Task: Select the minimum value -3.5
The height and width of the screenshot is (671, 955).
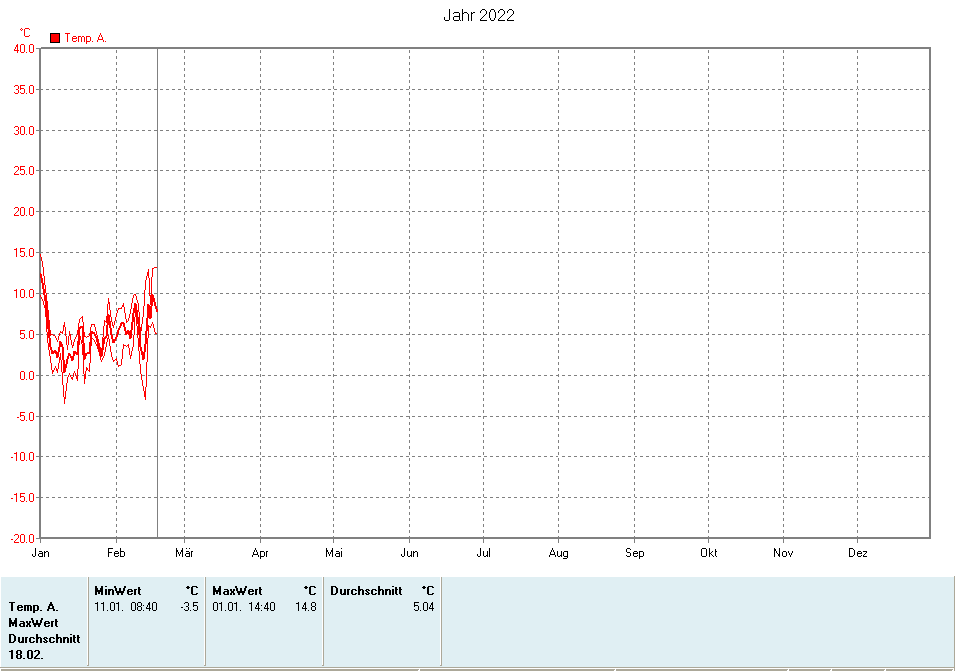Action: tap(189, 607)
